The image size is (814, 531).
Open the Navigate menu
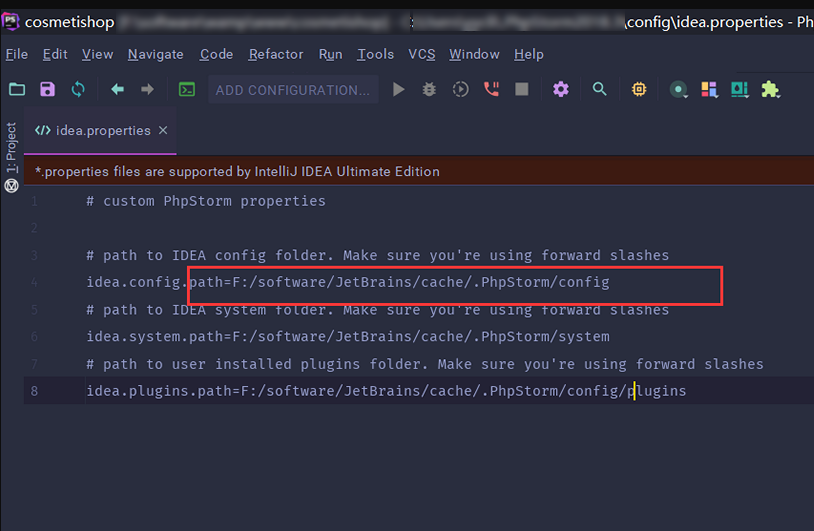156,54
